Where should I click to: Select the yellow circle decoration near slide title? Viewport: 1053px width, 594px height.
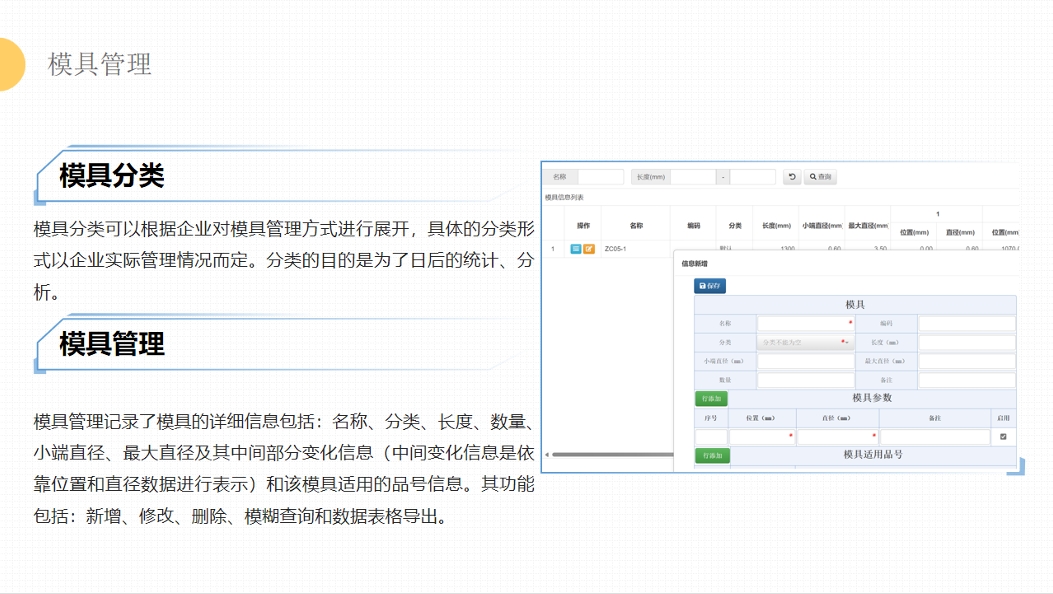click(x=12, y=63)
